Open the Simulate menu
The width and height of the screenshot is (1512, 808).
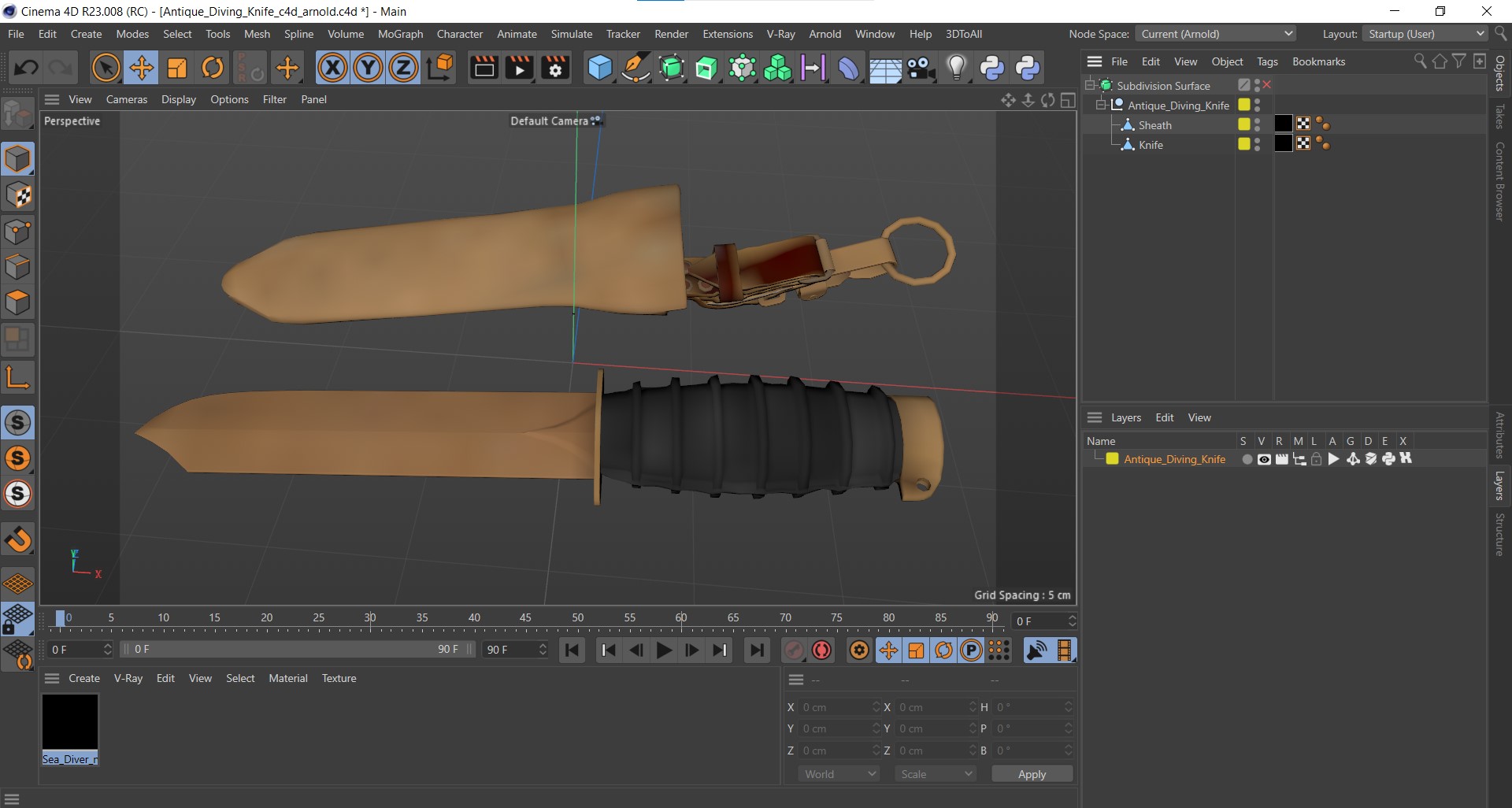[x=571, y=34]
